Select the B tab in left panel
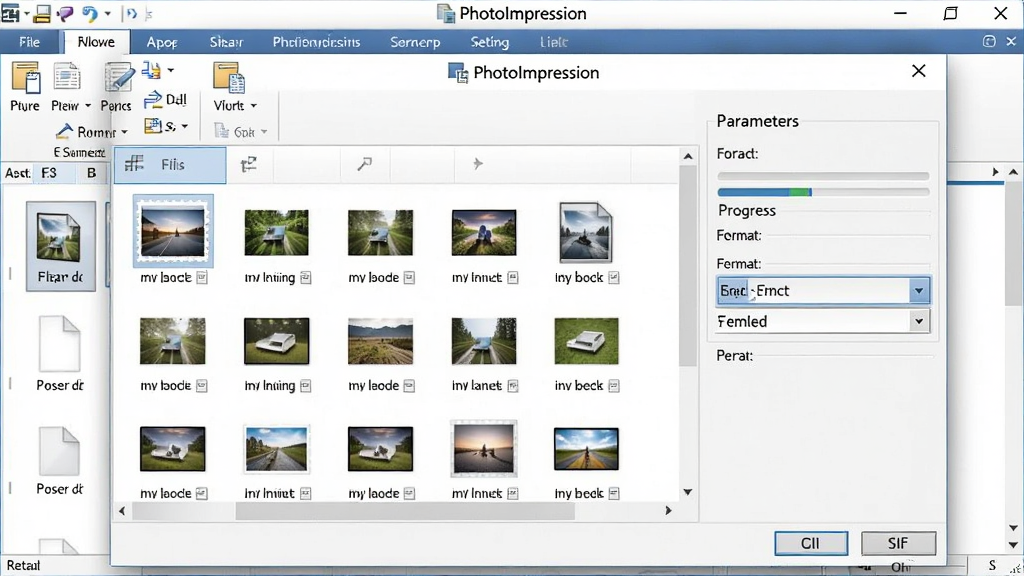This screenshot has height=576, width=1024. point(91,173)
